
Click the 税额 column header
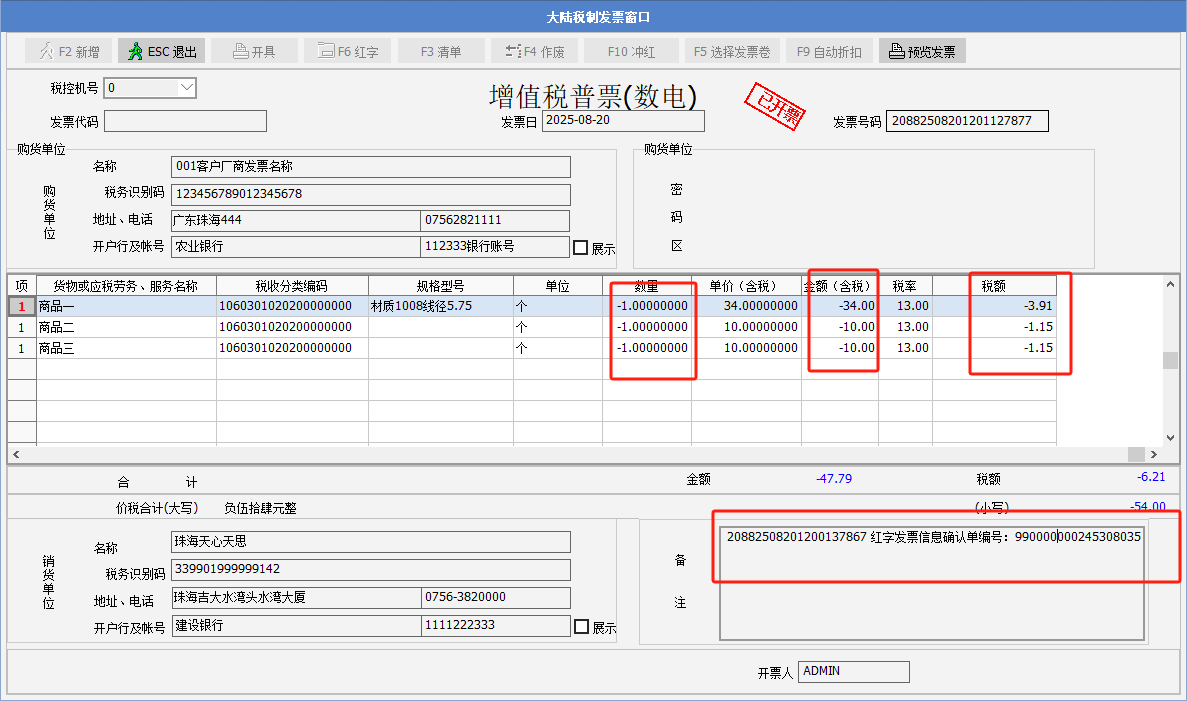click(x=993, y=285)
